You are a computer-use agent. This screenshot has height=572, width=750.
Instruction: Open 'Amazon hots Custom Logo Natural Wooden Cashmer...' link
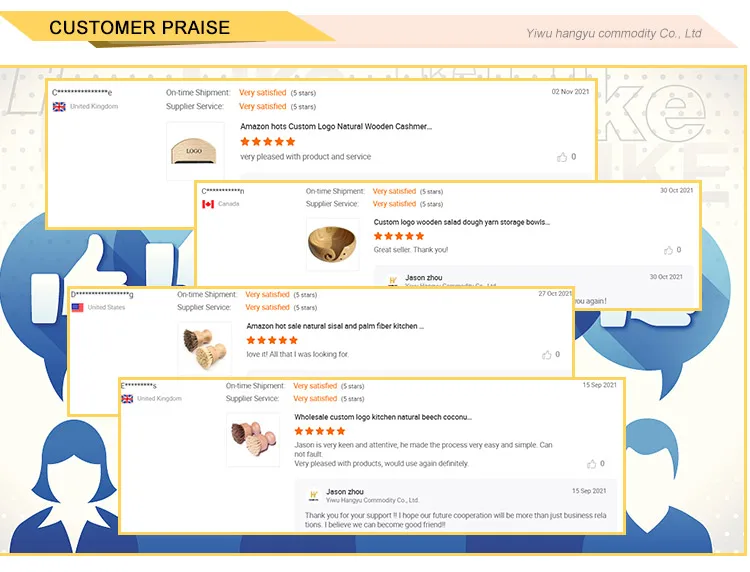336,127
